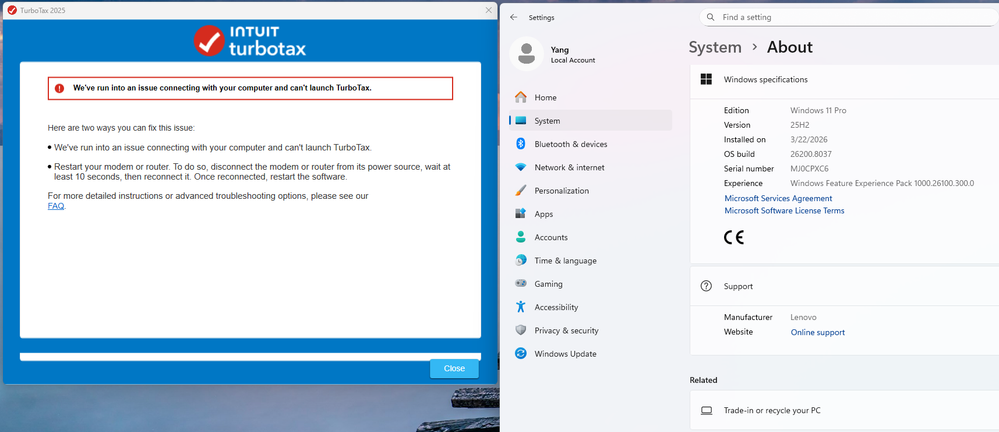Image resolution: width=999 pixels, height=432 pixels.
Task: Open Lenovo Online support link
Action: [817, 332]
